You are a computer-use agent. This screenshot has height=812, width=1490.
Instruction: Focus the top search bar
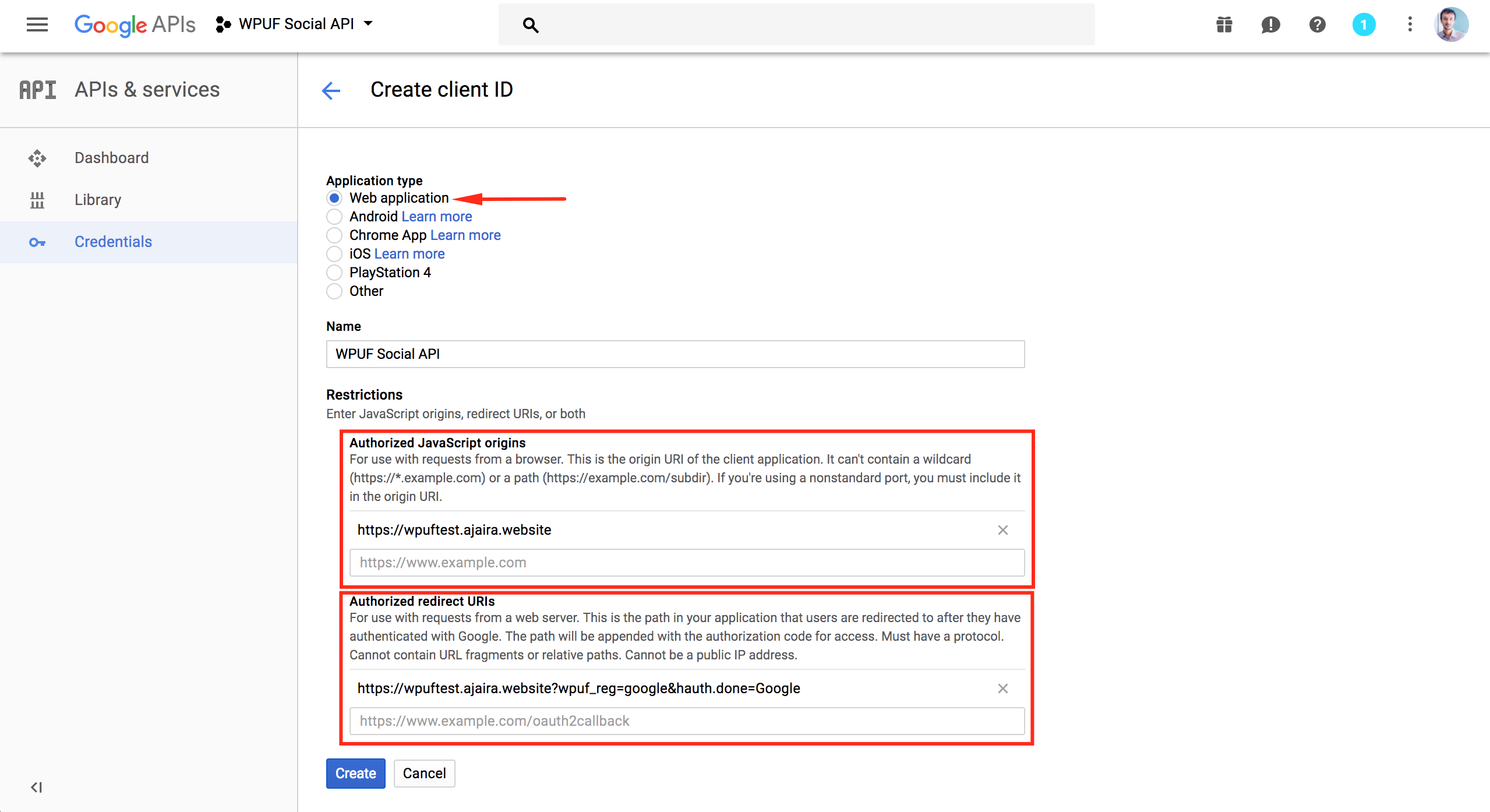tap(796, 24)
